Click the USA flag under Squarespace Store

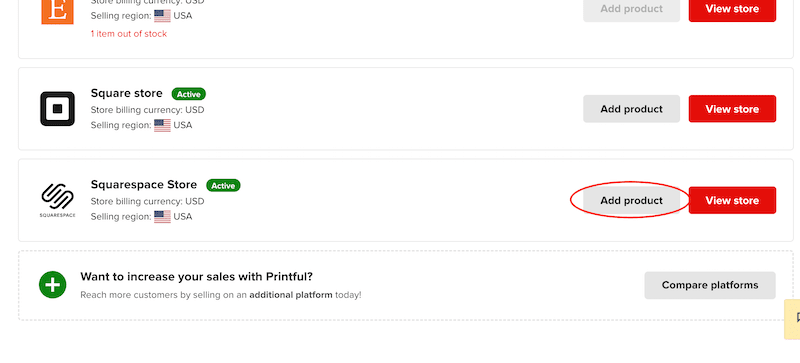coord(162,216)
